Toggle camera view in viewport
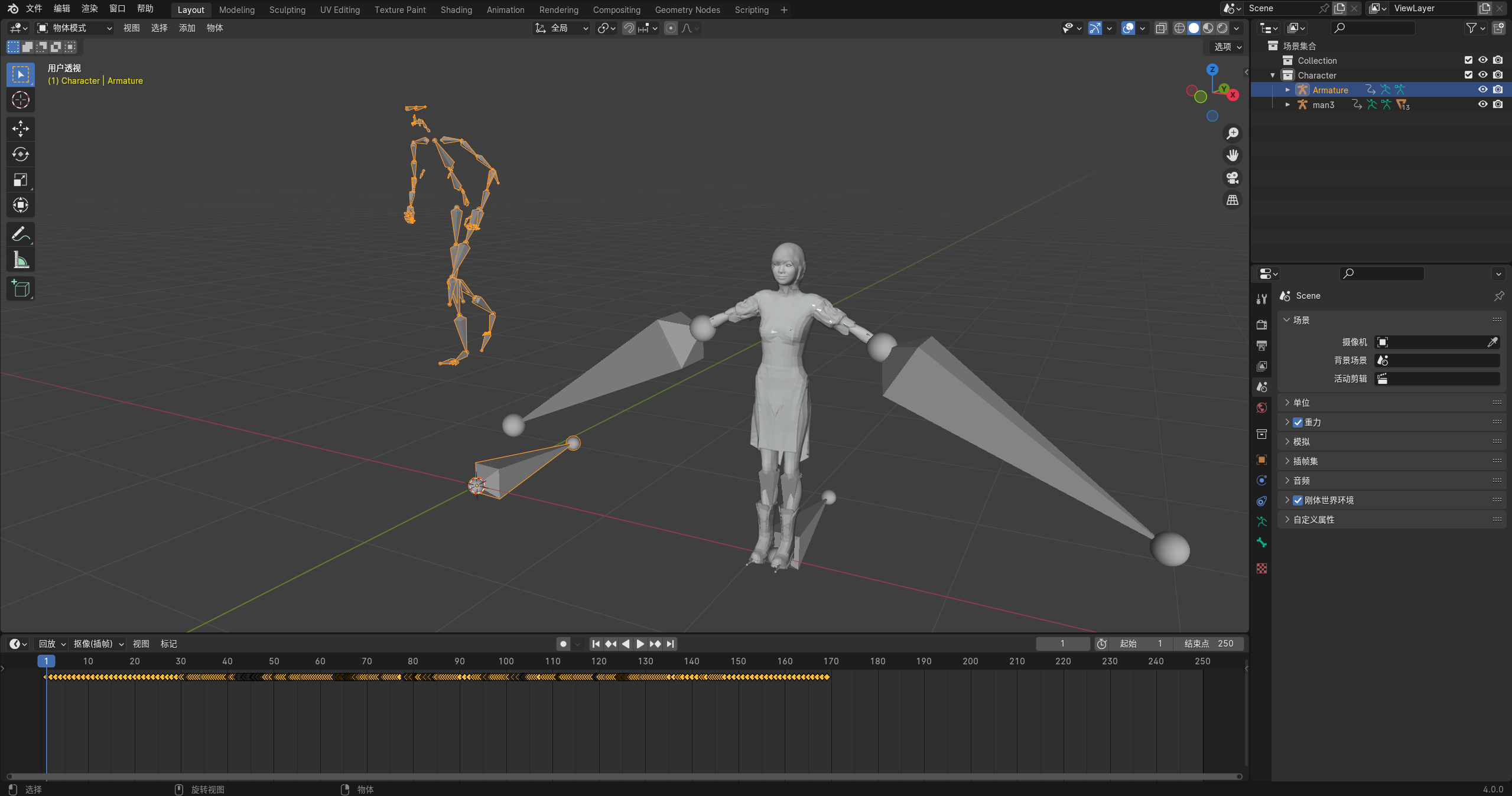Viewport: 1512px width, 796px height. (x=1233, y=178)
